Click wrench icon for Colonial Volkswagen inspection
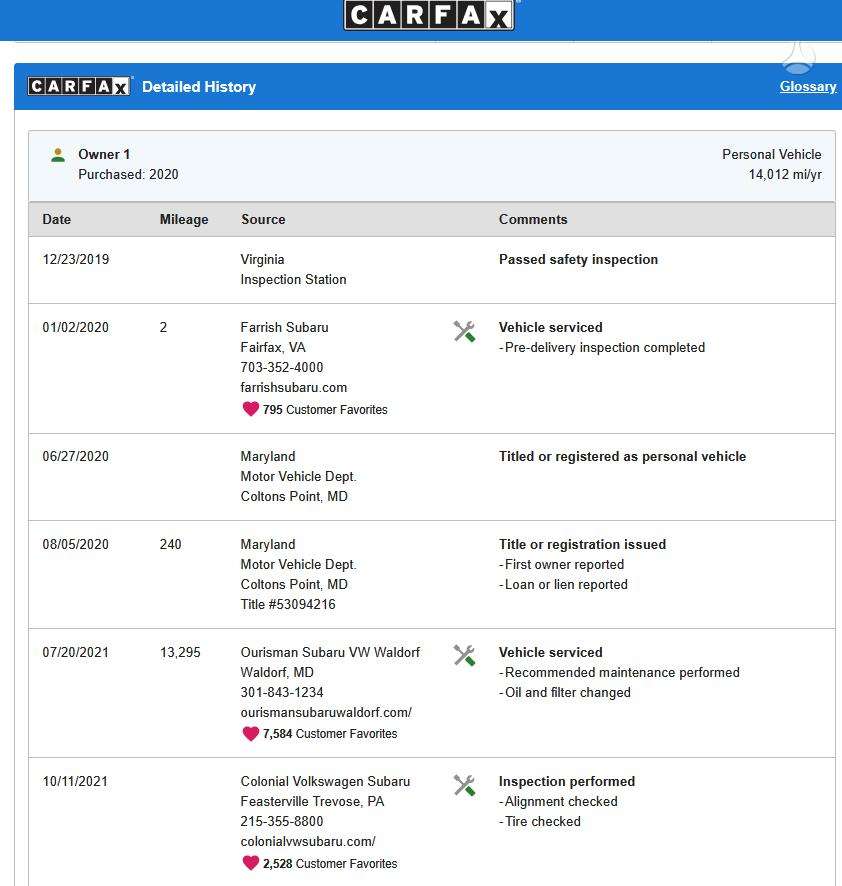The width and height of the screenshot is (842, 886). tap(464, 785)
